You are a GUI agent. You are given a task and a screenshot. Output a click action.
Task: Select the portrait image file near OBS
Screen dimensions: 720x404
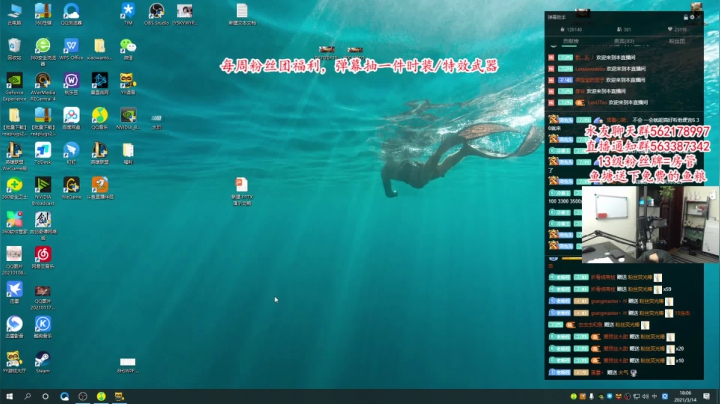click(185, 14)
